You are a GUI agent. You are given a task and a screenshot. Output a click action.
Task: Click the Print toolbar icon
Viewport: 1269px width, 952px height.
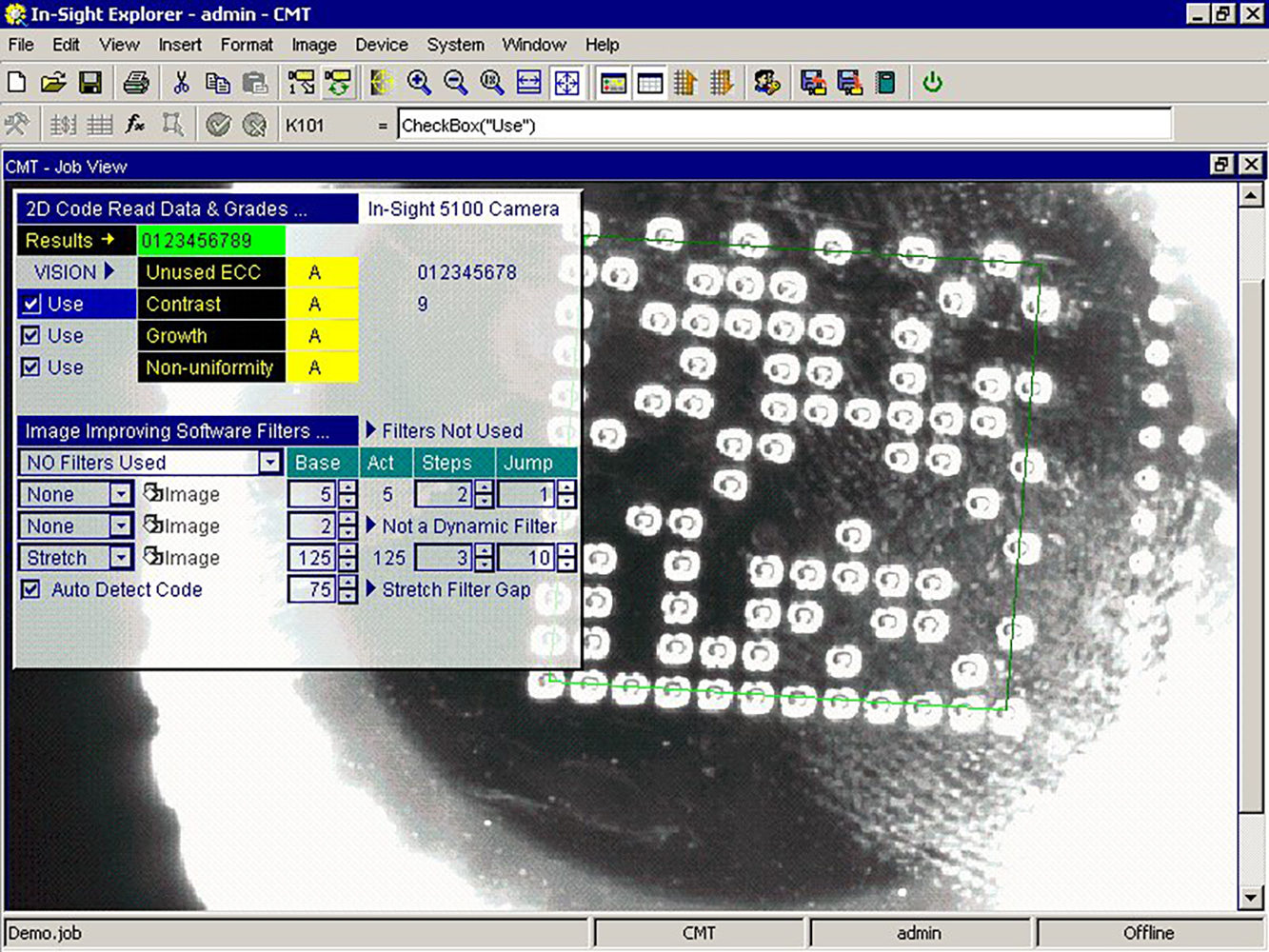[x=136, y=83]
